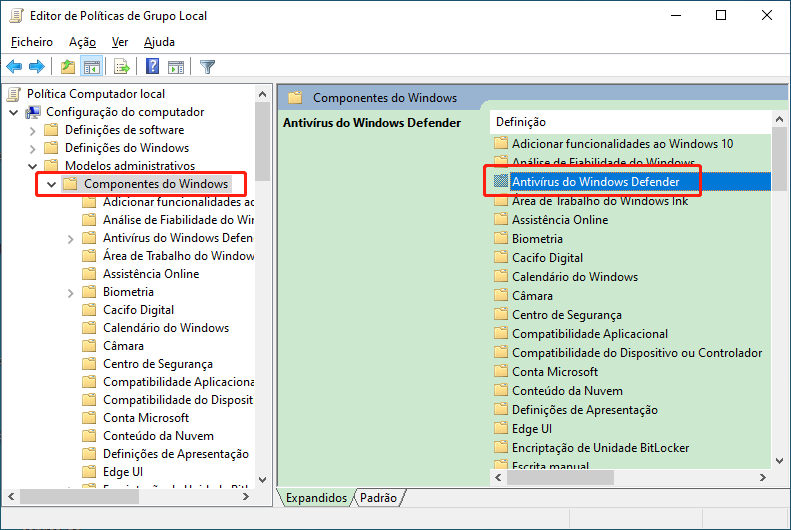Maximize the Editor de Políticas window
791x530 pixels.
(721, 15)
